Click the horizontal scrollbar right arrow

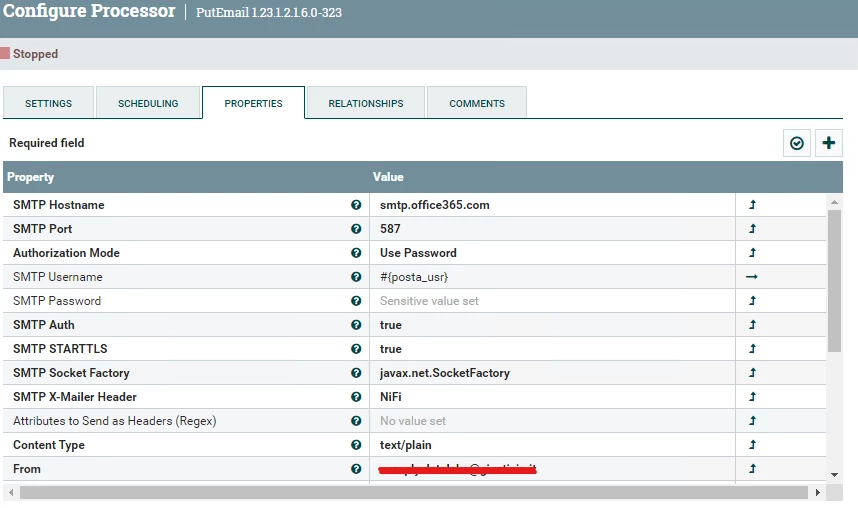point(818,493)
